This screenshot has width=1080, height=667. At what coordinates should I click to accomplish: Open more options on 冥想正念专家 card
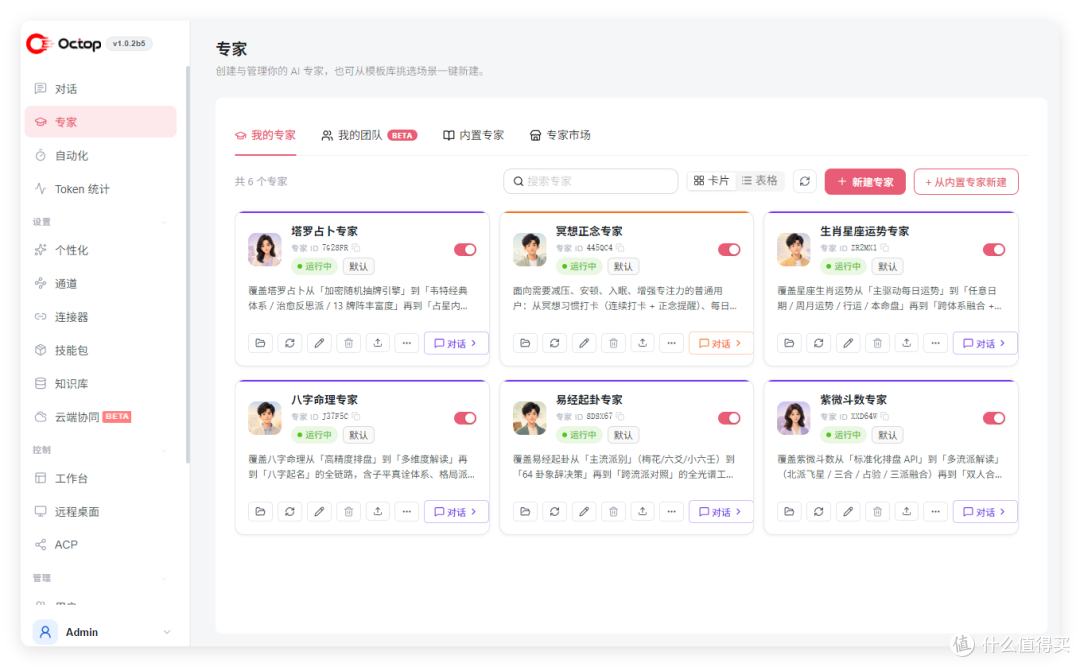tap(672, 343)
